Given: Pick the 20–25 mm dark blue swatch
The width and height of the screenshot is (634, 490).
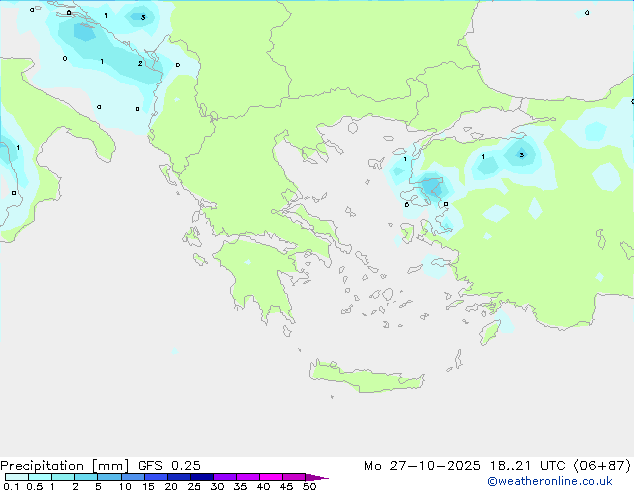Looking at the screenshot, I should point(179,477).
